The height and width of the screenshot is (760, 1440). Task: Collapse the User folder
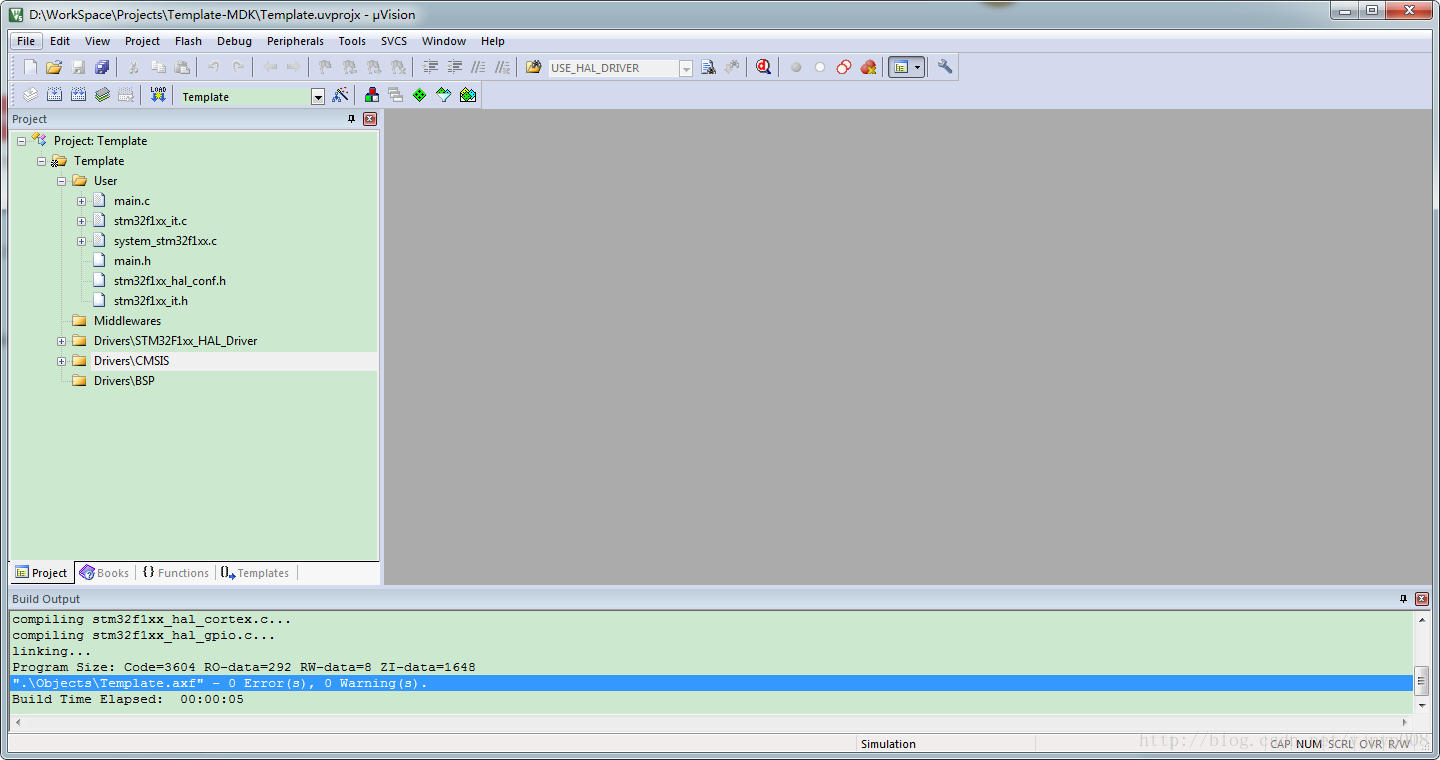tap(61, 181)
